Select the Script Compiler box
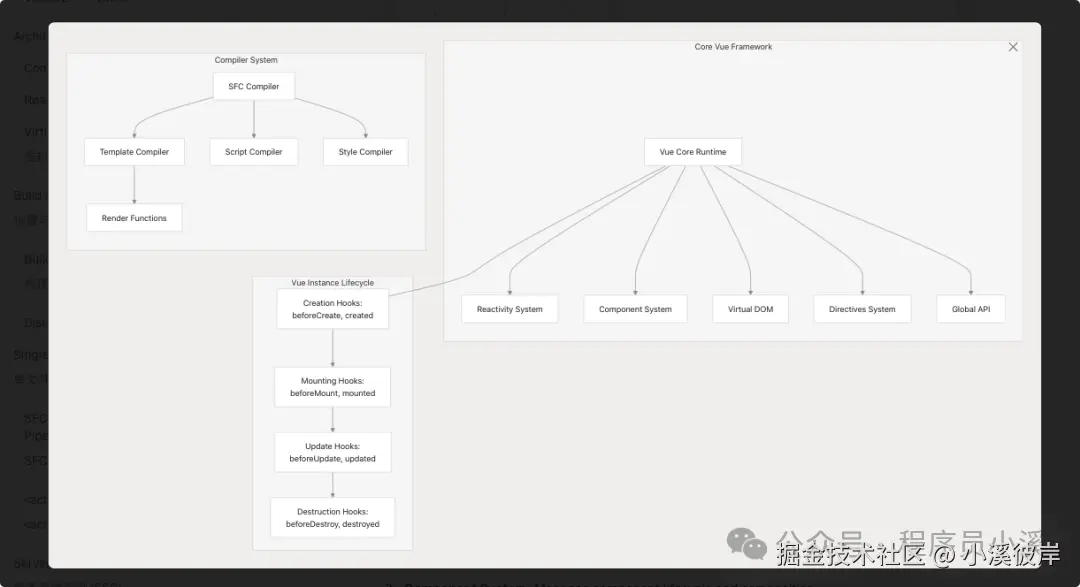1080x587 pixels. (x=253, y=152)
